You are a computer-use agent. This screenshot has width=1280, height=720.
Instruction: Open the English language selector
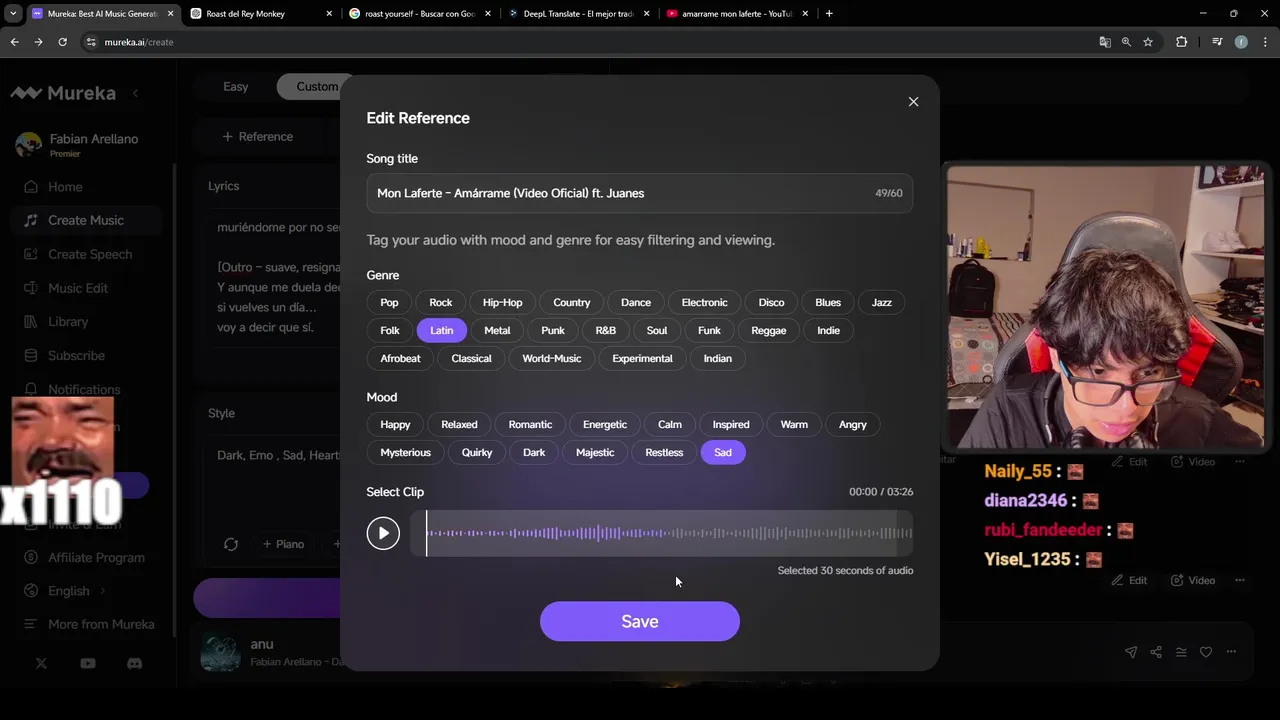pyautogui.click(x=86, y=591)
